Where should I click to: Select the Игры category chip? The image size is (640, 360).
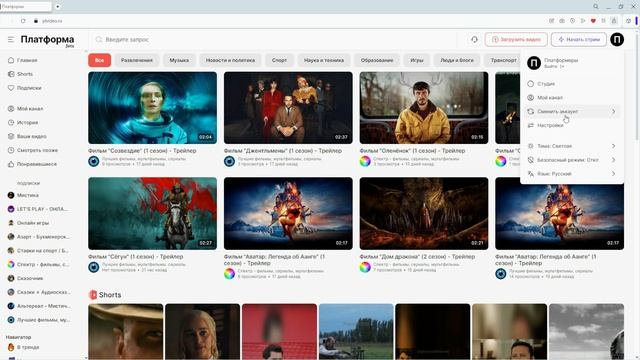[x=417, y=60]
